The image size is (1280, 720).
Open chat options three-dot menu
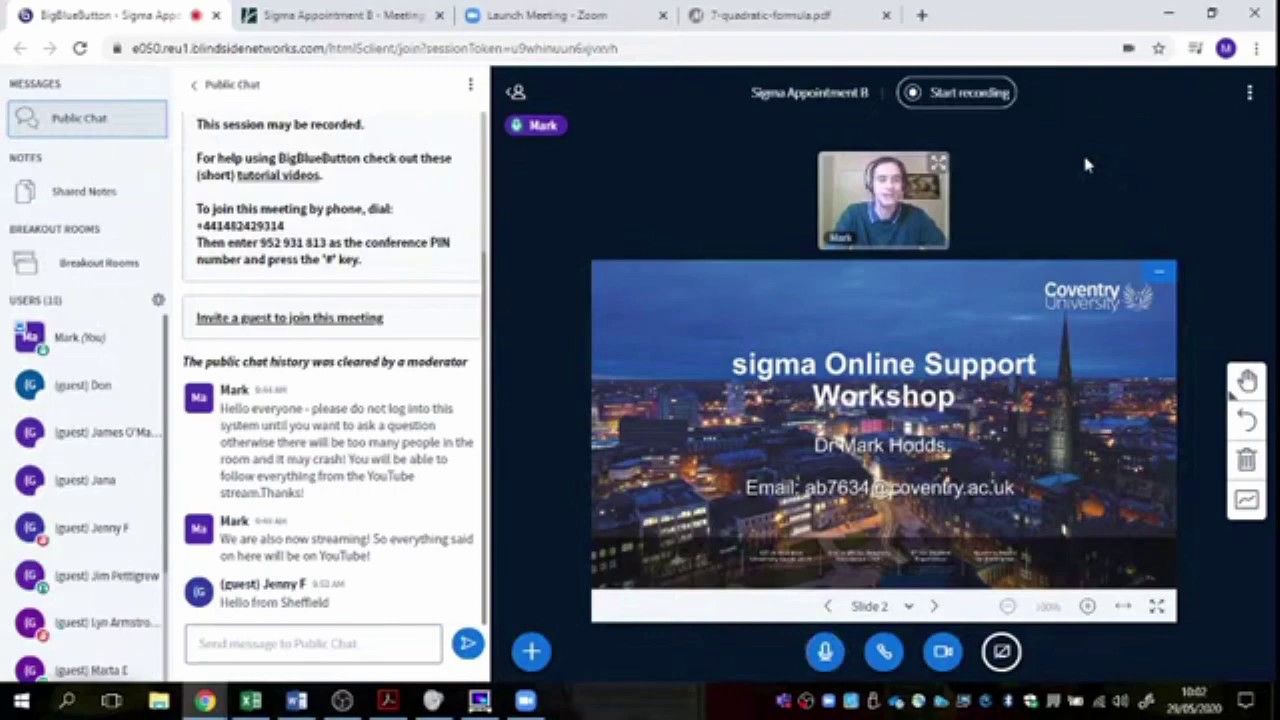(470, 85)
